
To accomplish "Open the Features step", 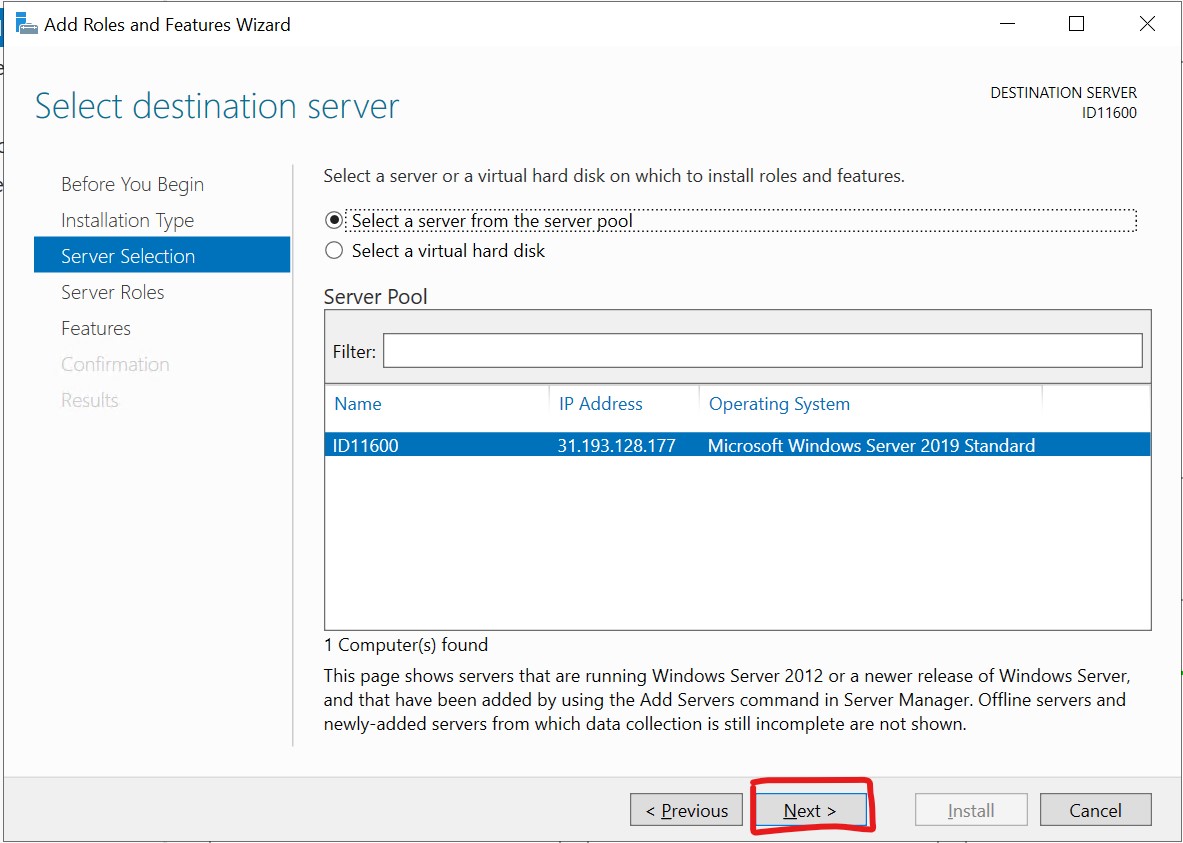I will (96, 328).
